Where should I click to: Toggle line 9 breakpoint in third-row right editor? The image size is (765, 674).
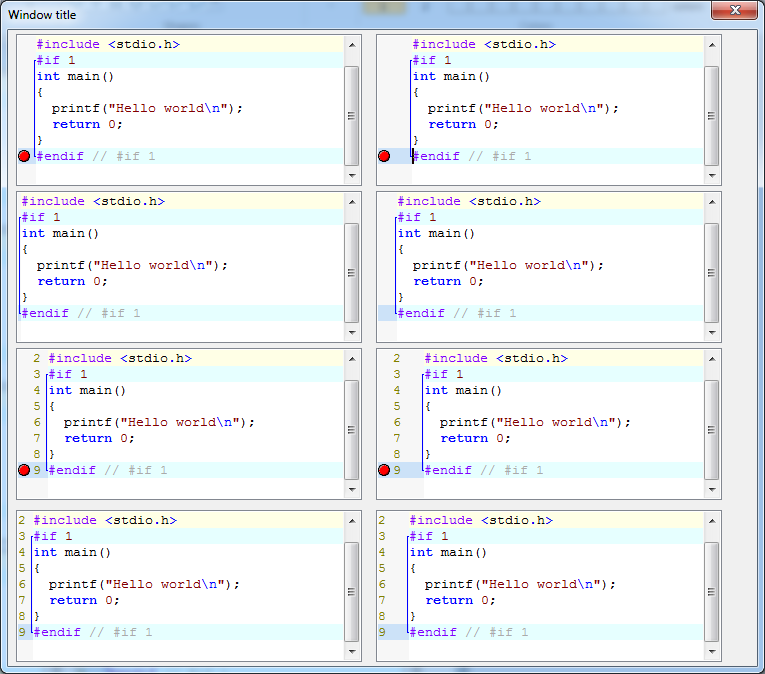384,470
